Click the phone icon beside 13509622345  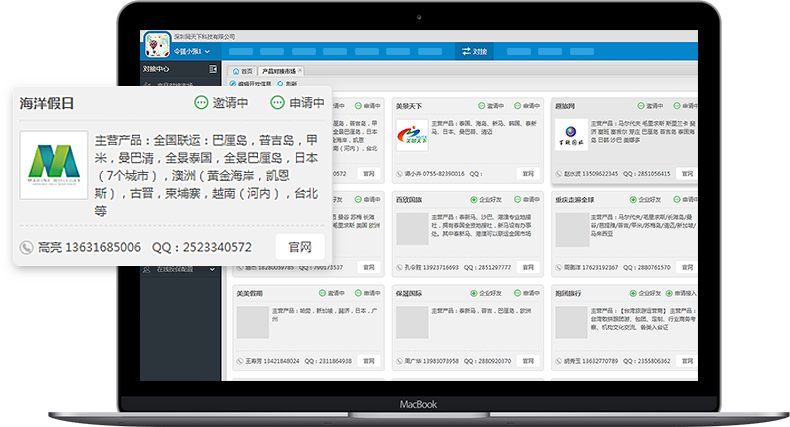(x=558, y=174)
